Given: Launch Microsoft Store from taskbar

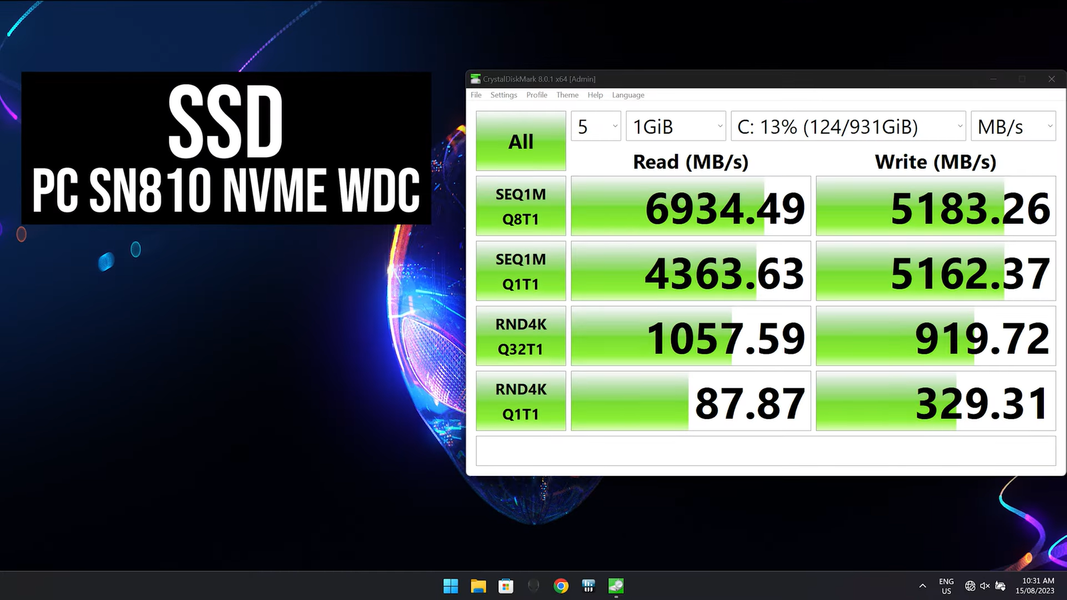Looking at the screenshot, I should pyautogui.click(x=506, y=586).
